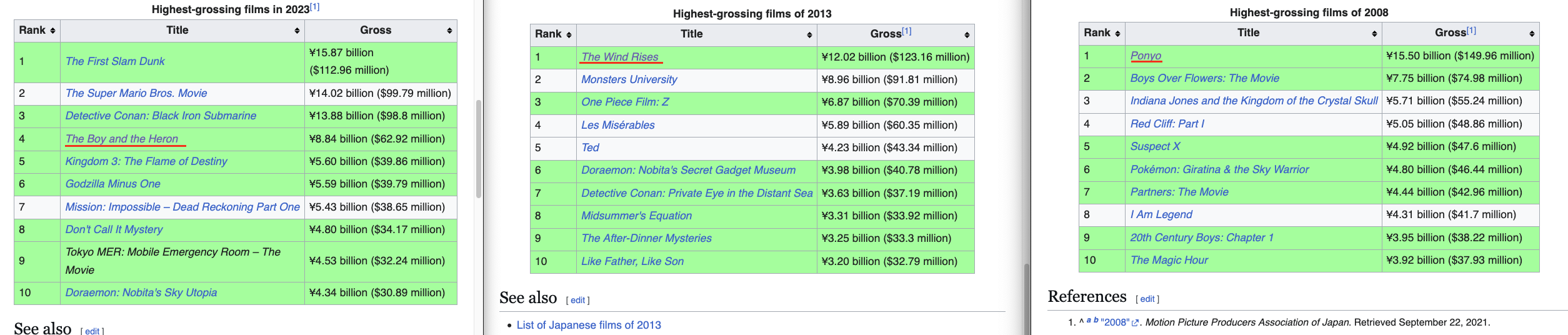Sort 2008 table by Title arrows

click(1374, 34)
